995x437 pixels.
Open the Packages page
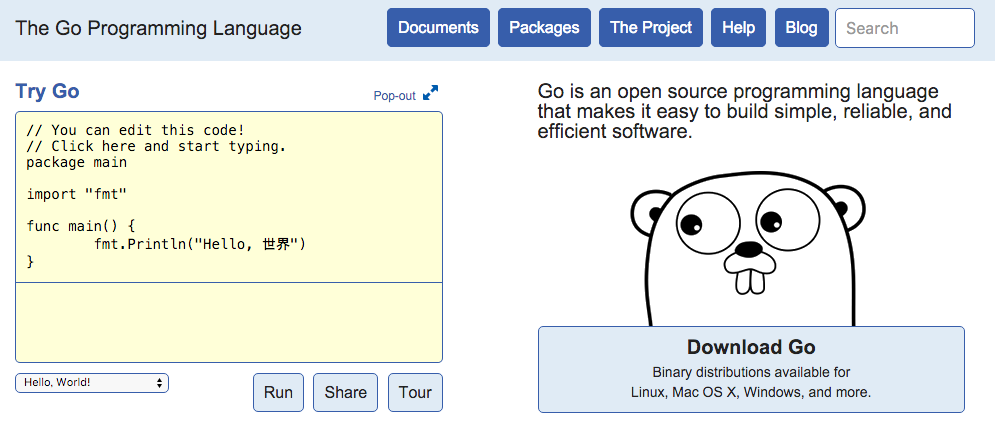pyautogui.click(x=544, y=28)
